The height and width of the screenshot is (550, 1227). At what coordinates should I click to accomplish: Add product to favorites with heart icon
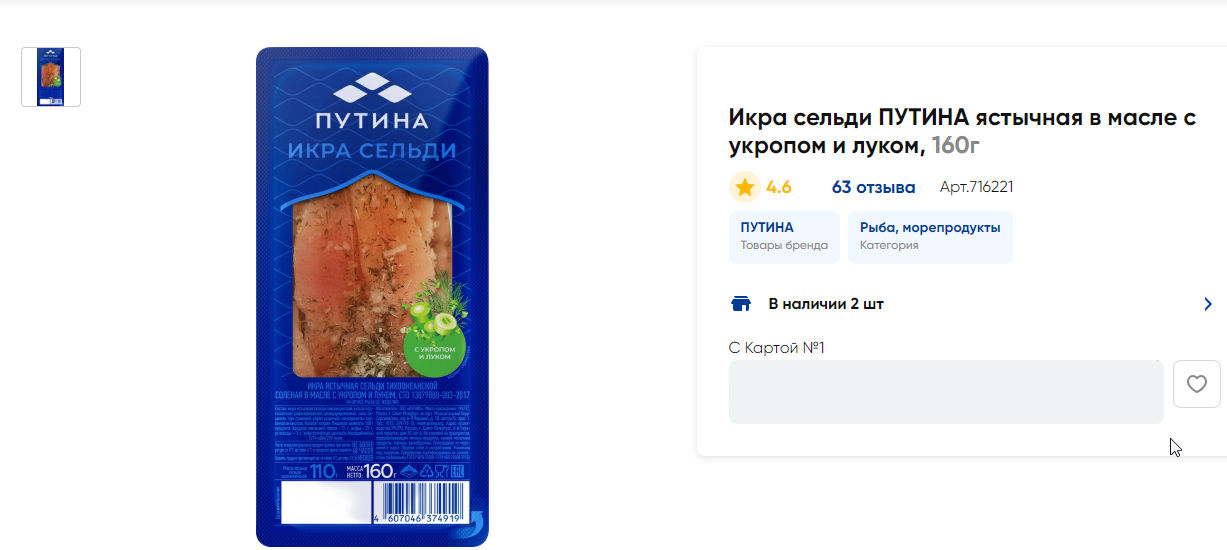tap(1196, 384)
